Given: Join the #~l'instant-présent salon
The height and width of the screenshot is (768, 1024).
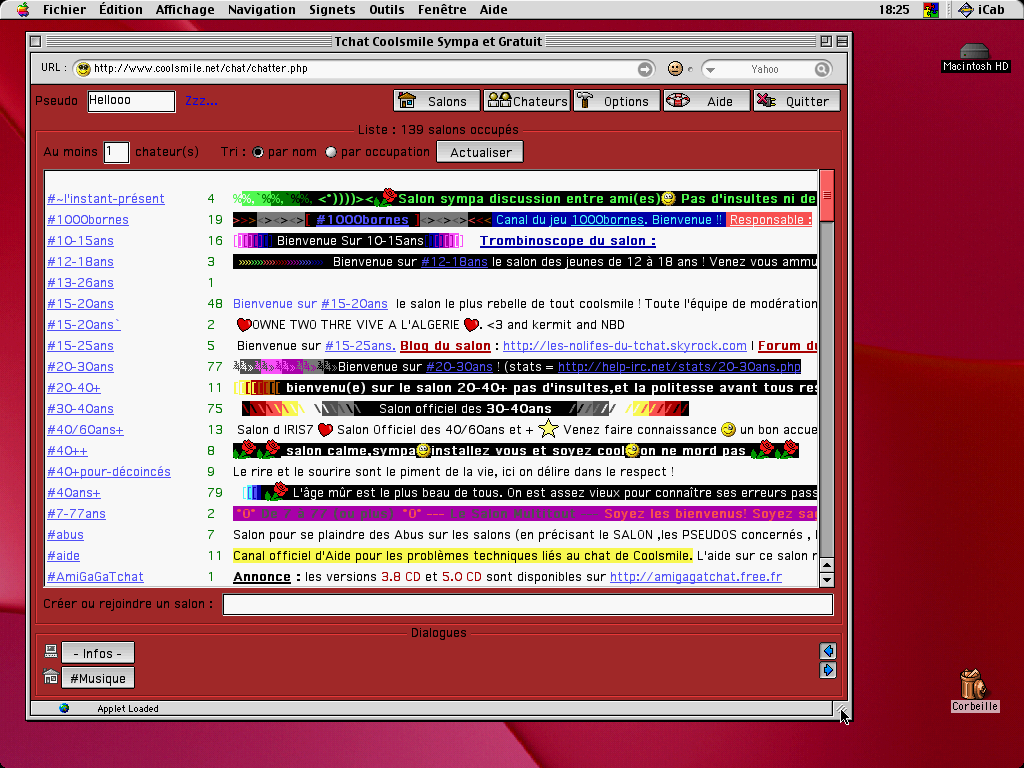Looking at the screenshot, I should click(106, 199).
